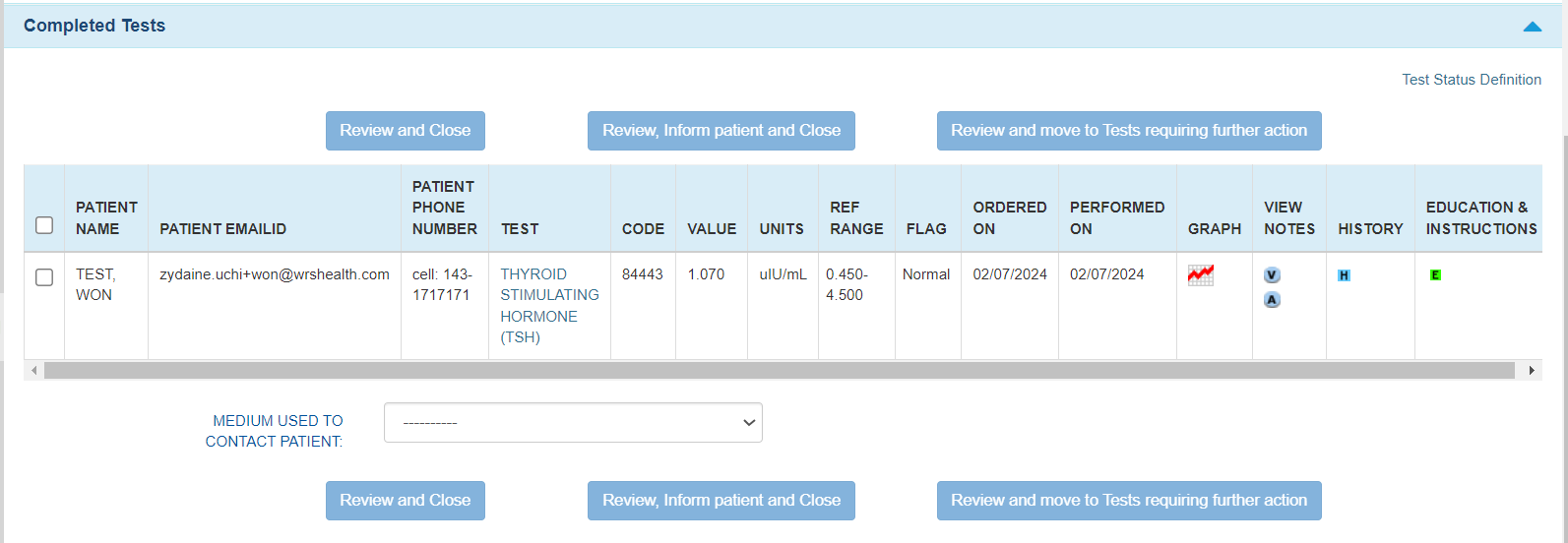
Task: Click 'Review and move to Tests requiring further action' above table
Action: click(1128, 131)
